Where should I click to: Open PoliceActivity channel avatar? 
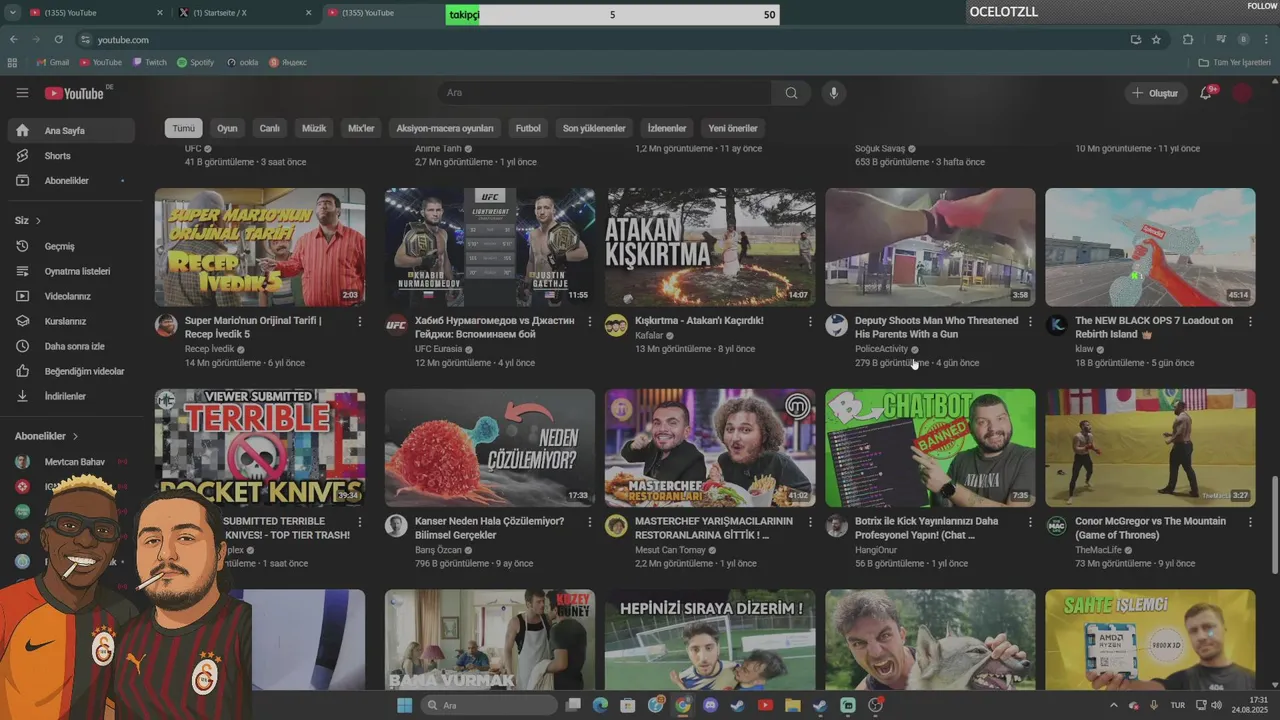(836, 325)
